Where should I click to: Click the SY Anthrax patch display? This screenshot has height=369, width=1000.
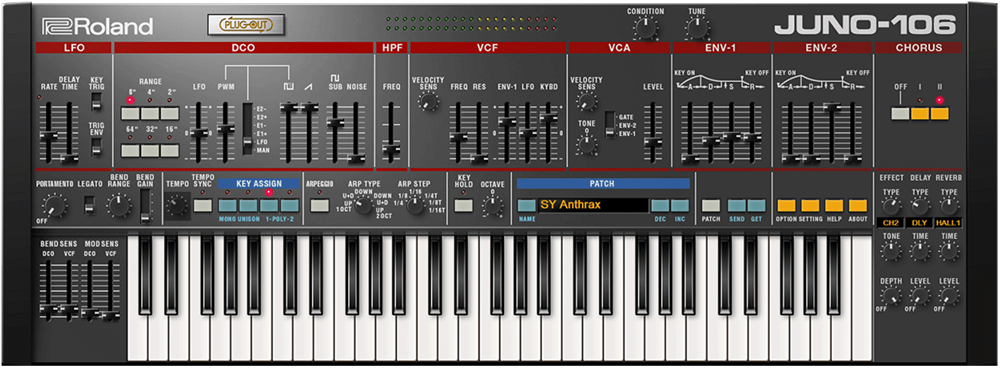point(592,205)
